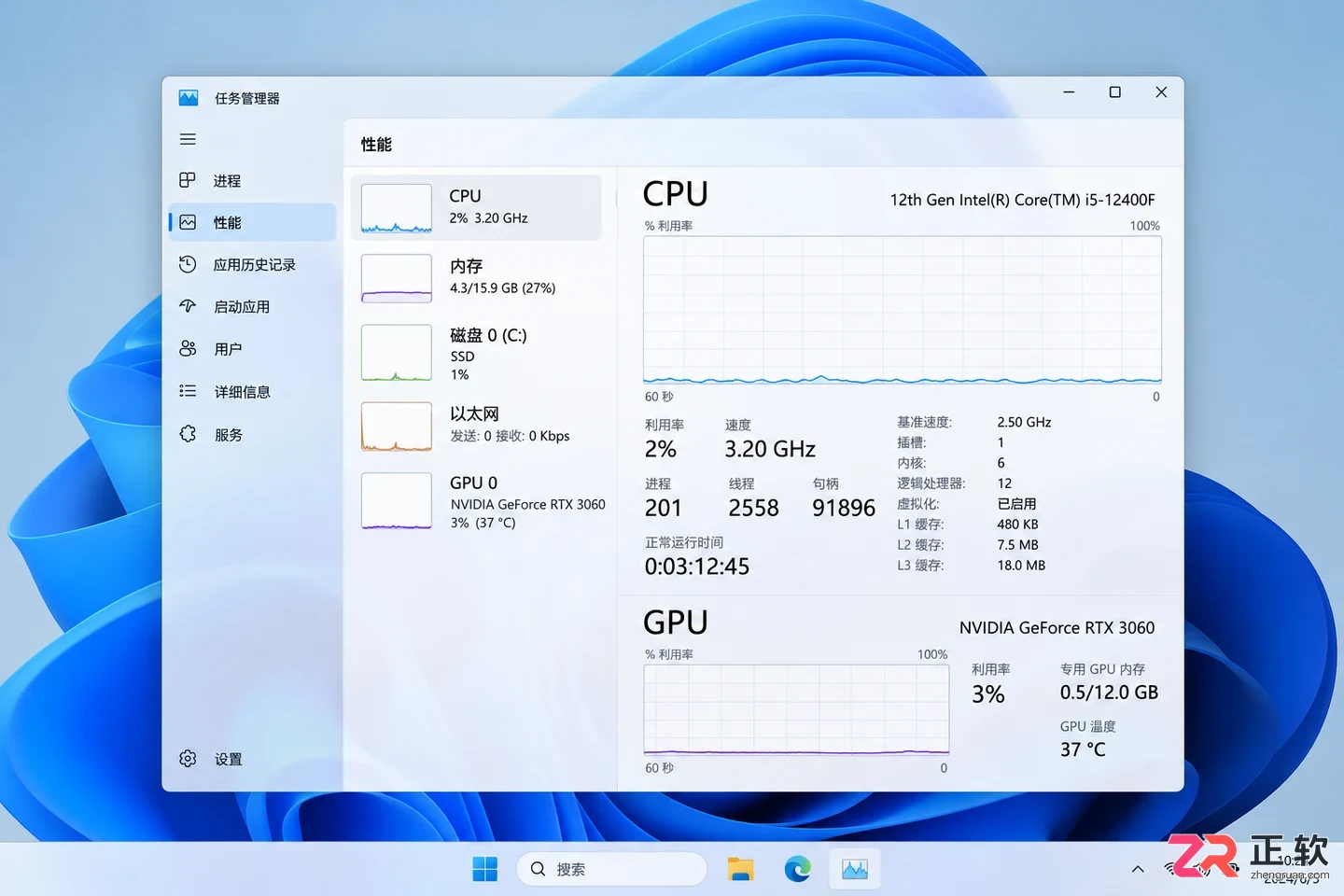Click the 启动应用 startup apps icon

pyautogui.click(x=188, y=306)
